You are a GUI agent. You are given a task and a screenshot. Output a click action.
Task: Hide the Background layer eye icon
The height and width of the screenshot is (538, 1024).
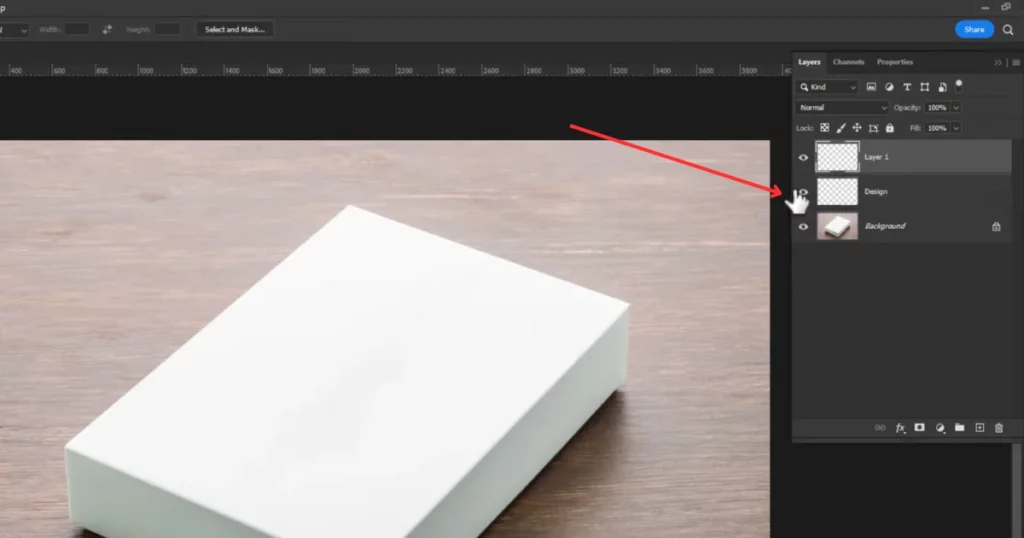coord(803,227)
